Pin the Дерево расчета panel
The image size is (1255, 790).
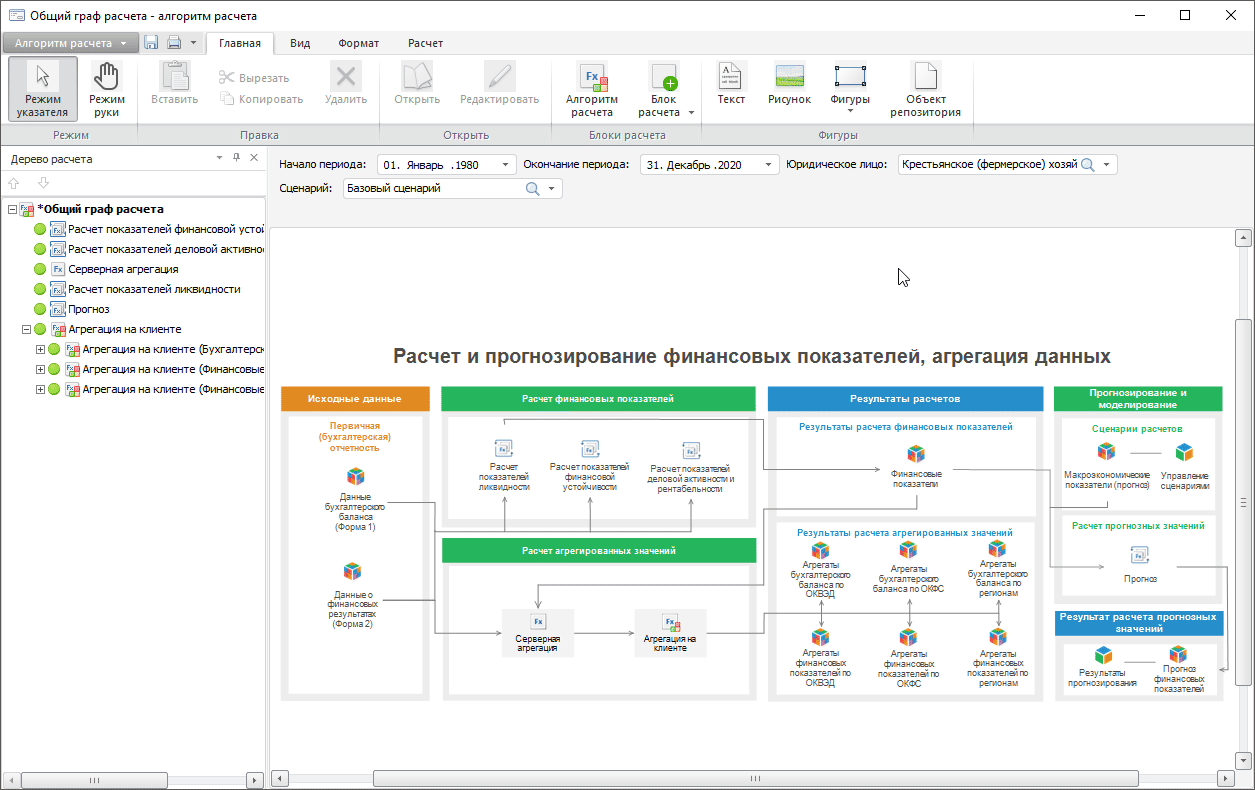(237, 158)
